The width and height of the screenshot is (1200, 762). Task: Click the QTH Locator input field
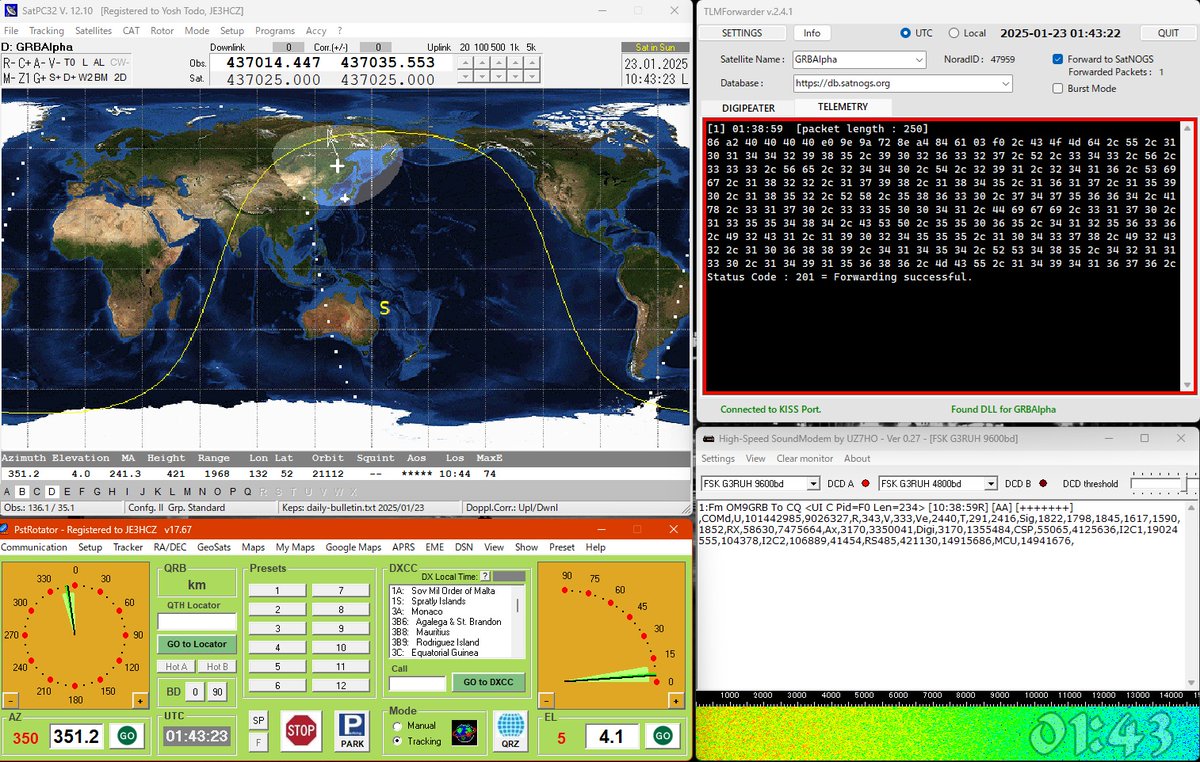[x=197, y=622]
